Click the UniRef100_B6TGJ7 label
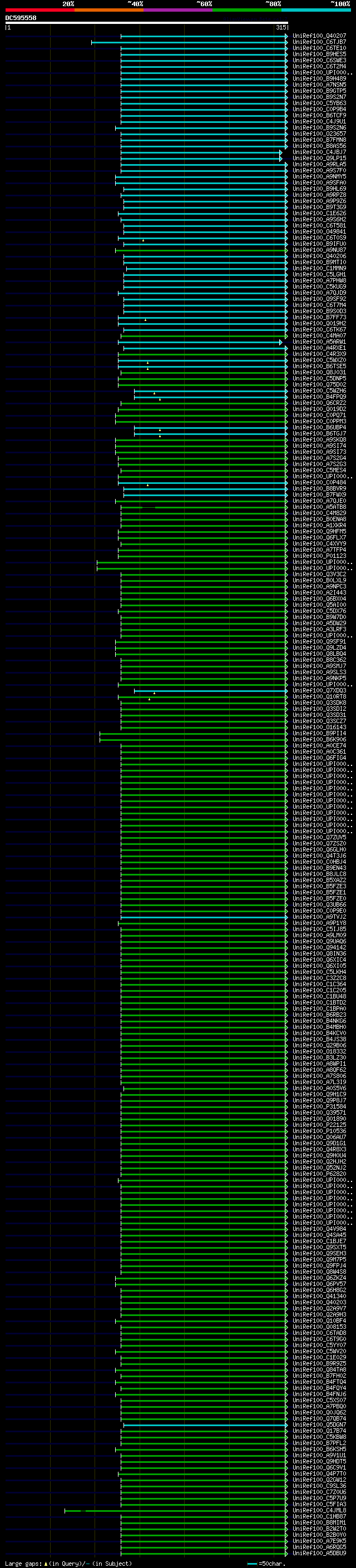The image size is (356, 1568). 319,433
